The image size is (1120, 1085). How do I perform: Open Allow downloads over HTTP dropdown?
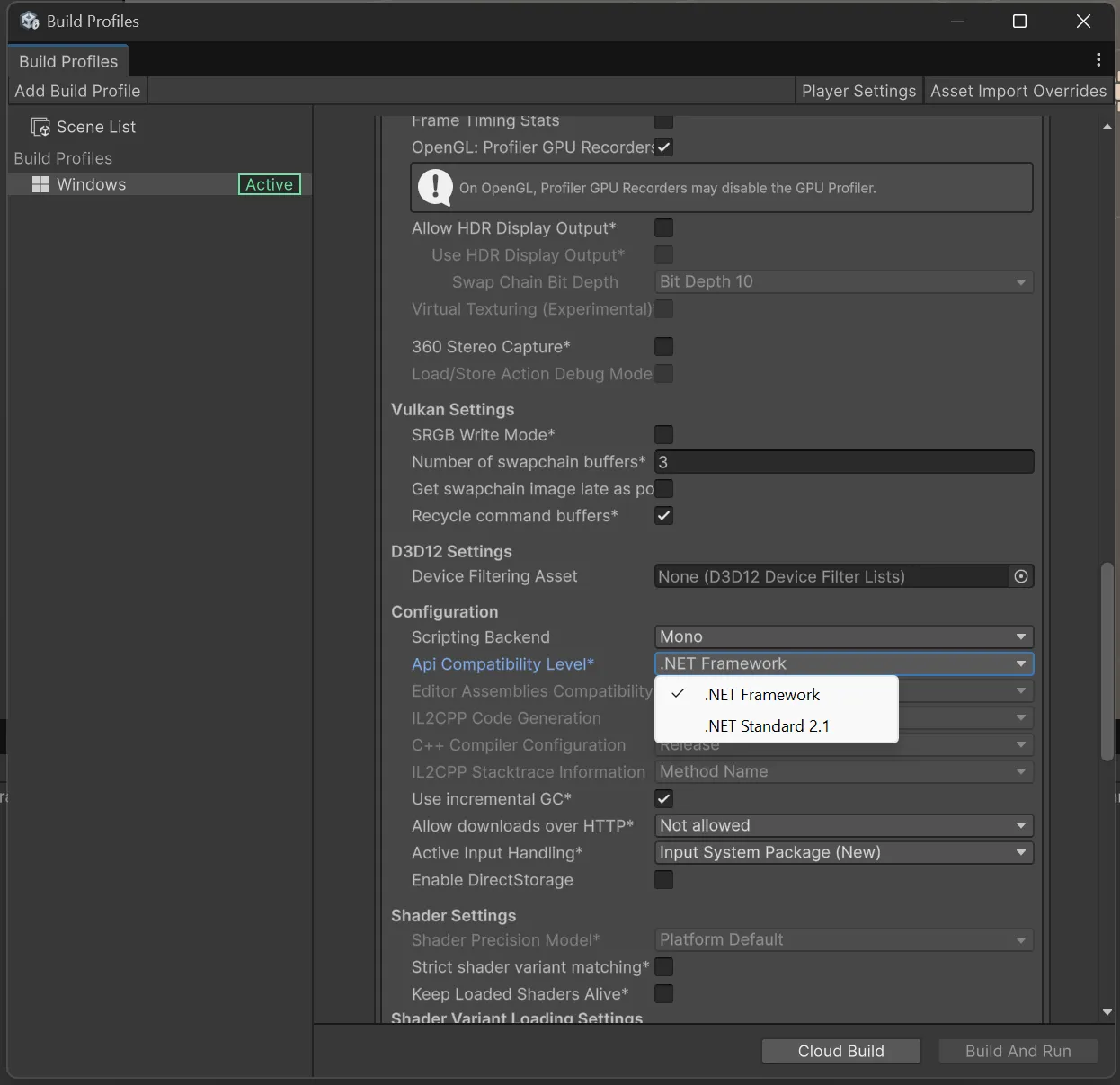[843, 825]
